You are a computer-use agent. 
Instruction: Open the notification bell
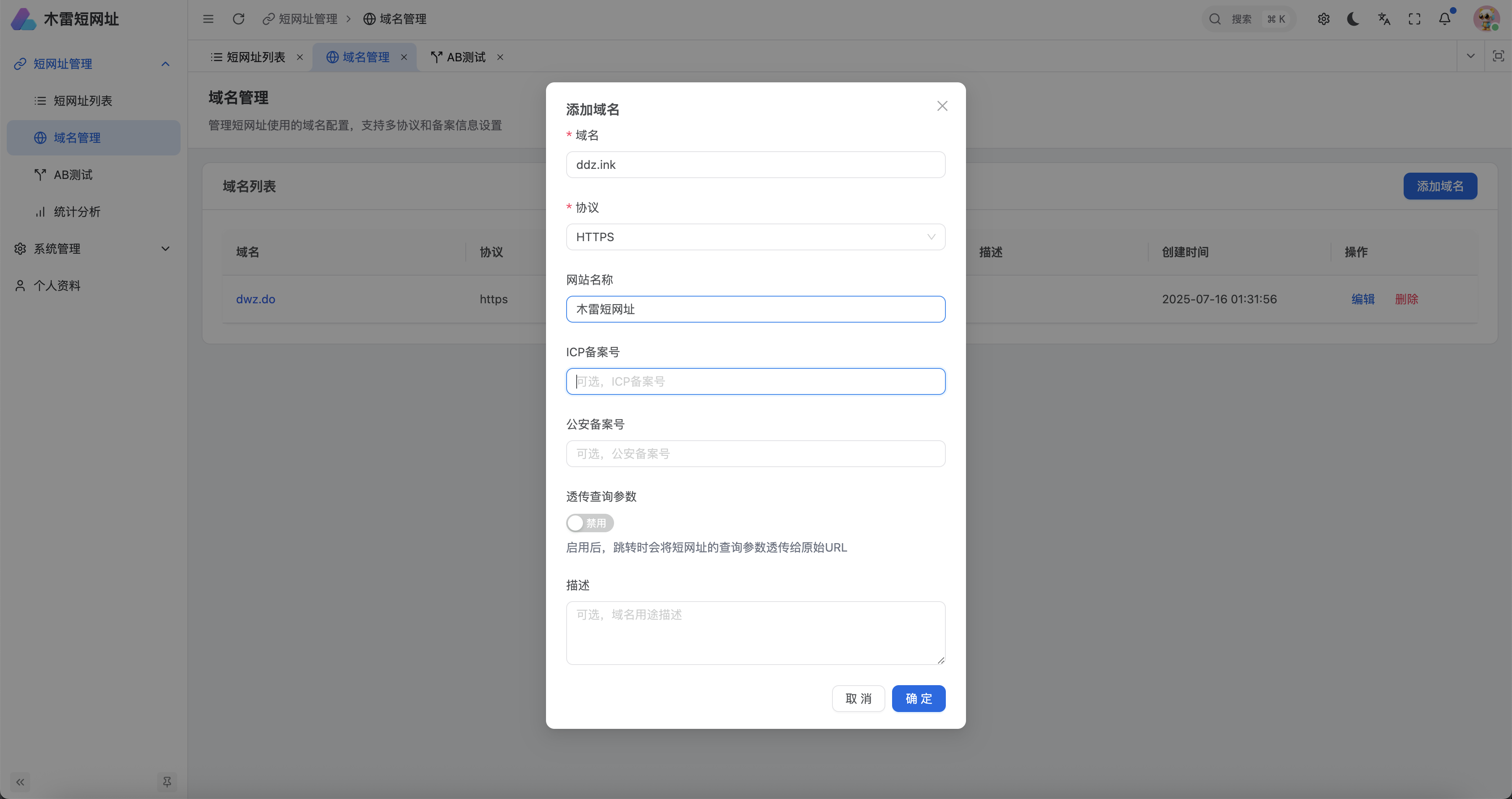point(1444,19)
